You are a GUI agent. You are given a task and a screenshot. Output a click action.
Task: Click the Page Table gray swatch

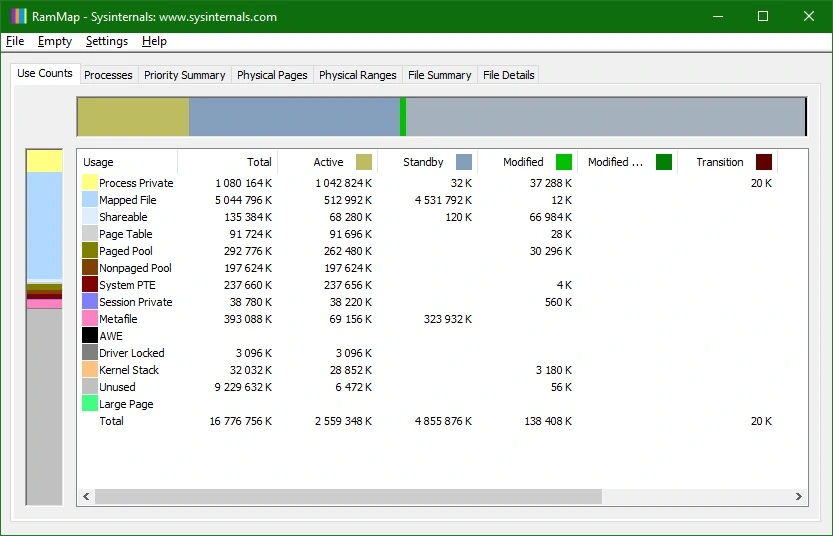(x=90, y=234)
